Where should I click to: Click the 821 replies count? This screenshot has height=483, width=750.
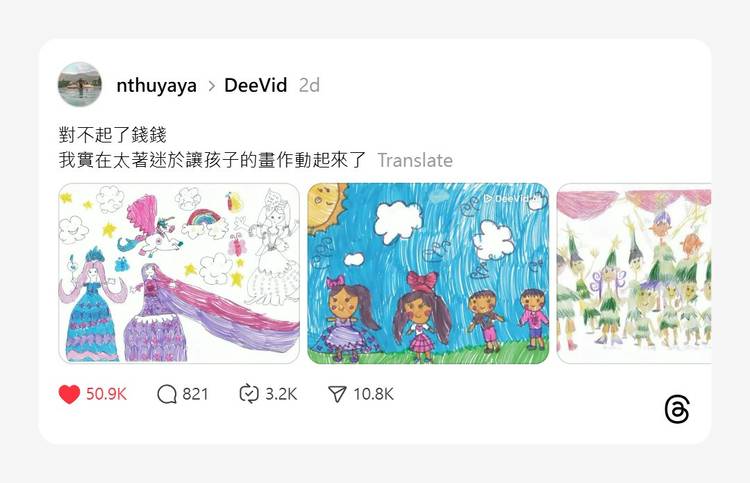195,394
